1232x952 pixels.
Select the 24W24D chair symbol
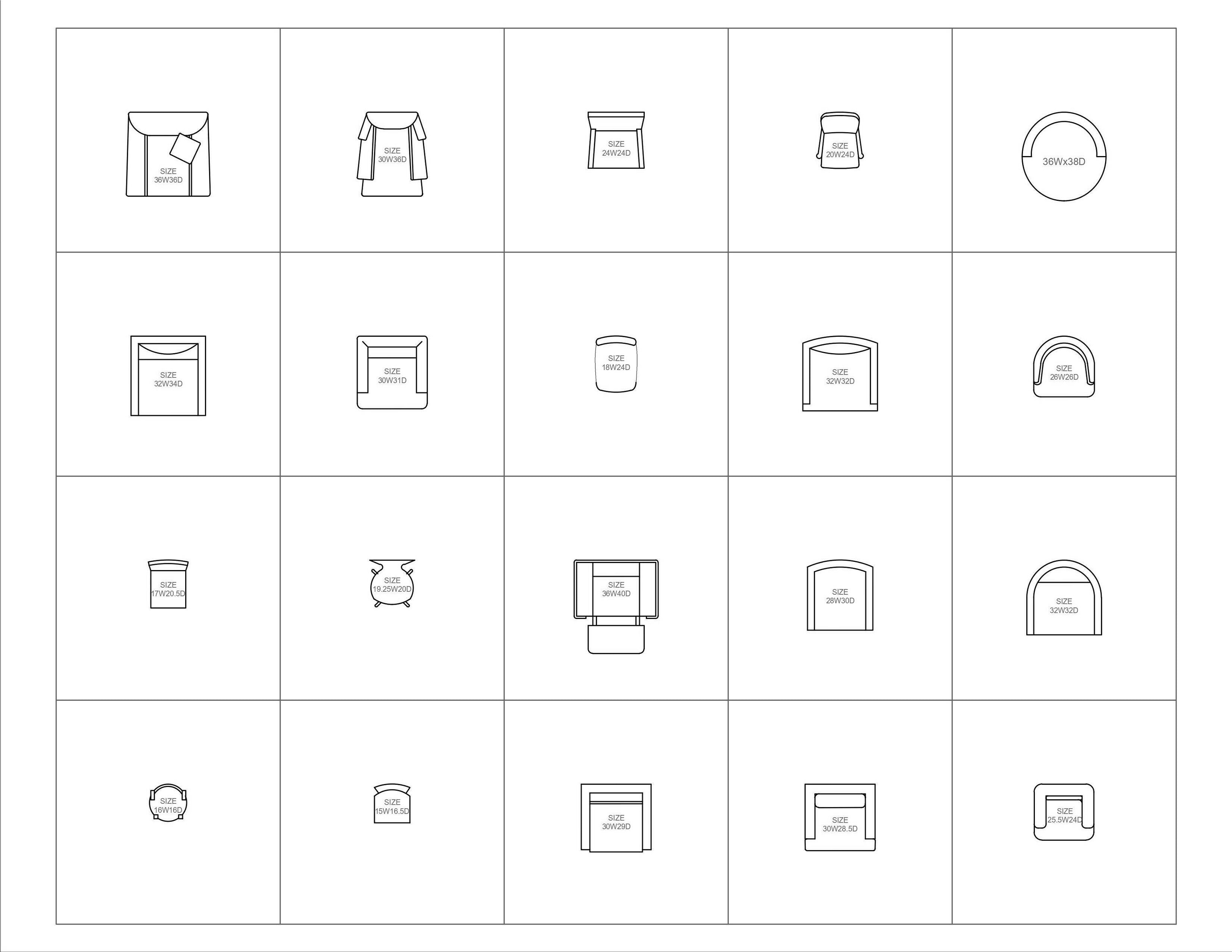[x=616, y=140]
